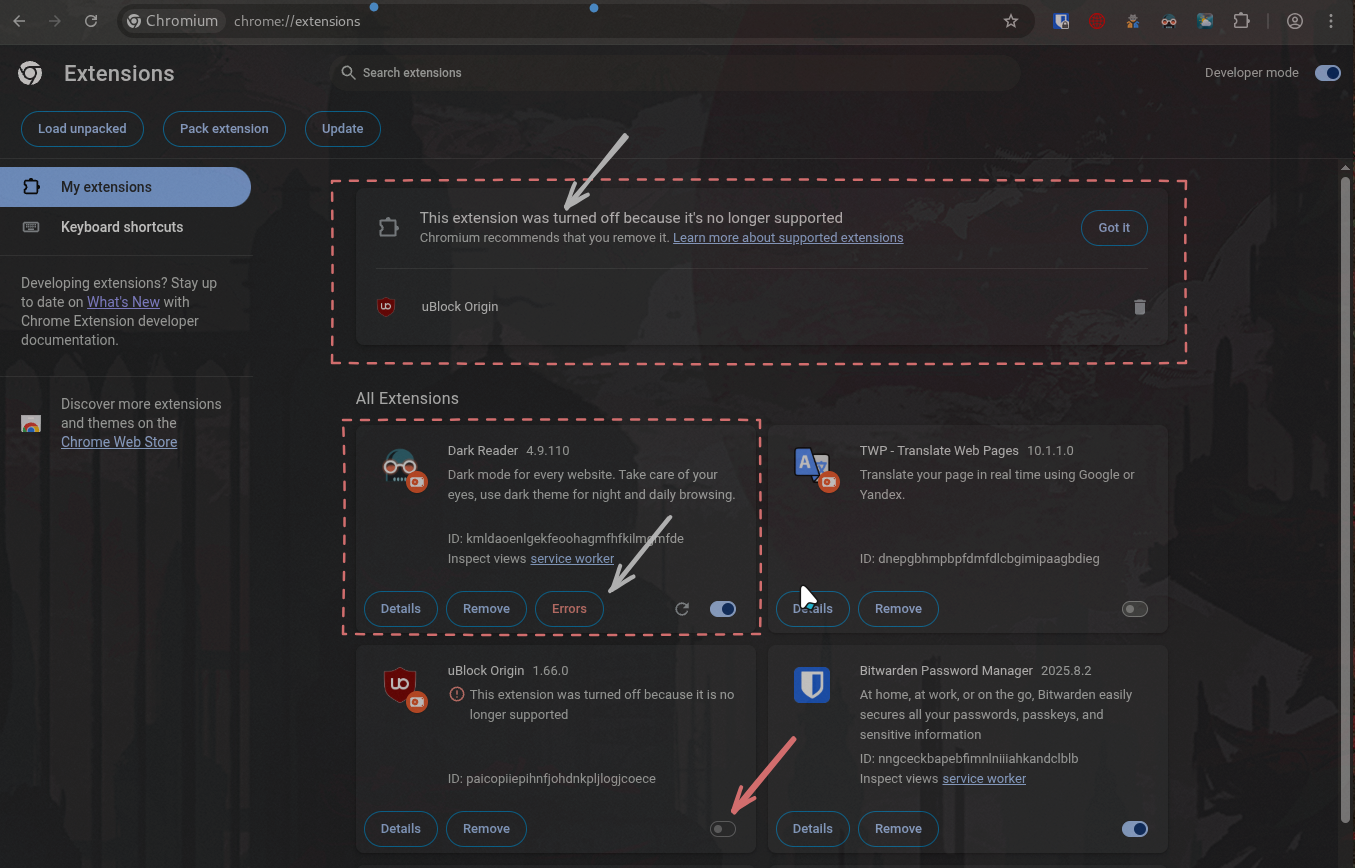Click the search magnifier icon
The height and width of the screenshot is (868, 1355).
click(x=348, y=73)
